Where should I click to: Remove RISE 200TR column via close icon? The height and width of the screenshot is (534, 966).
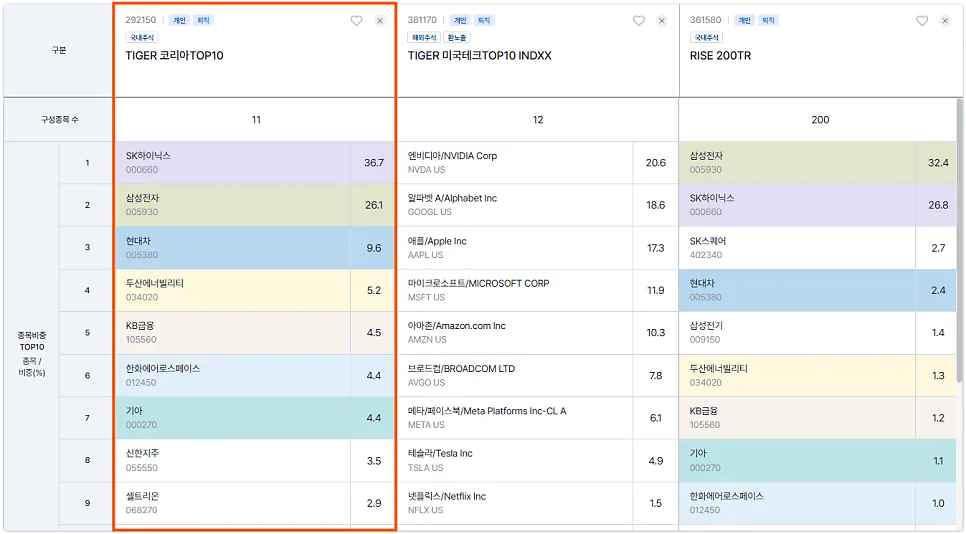(x=945, y=21)
